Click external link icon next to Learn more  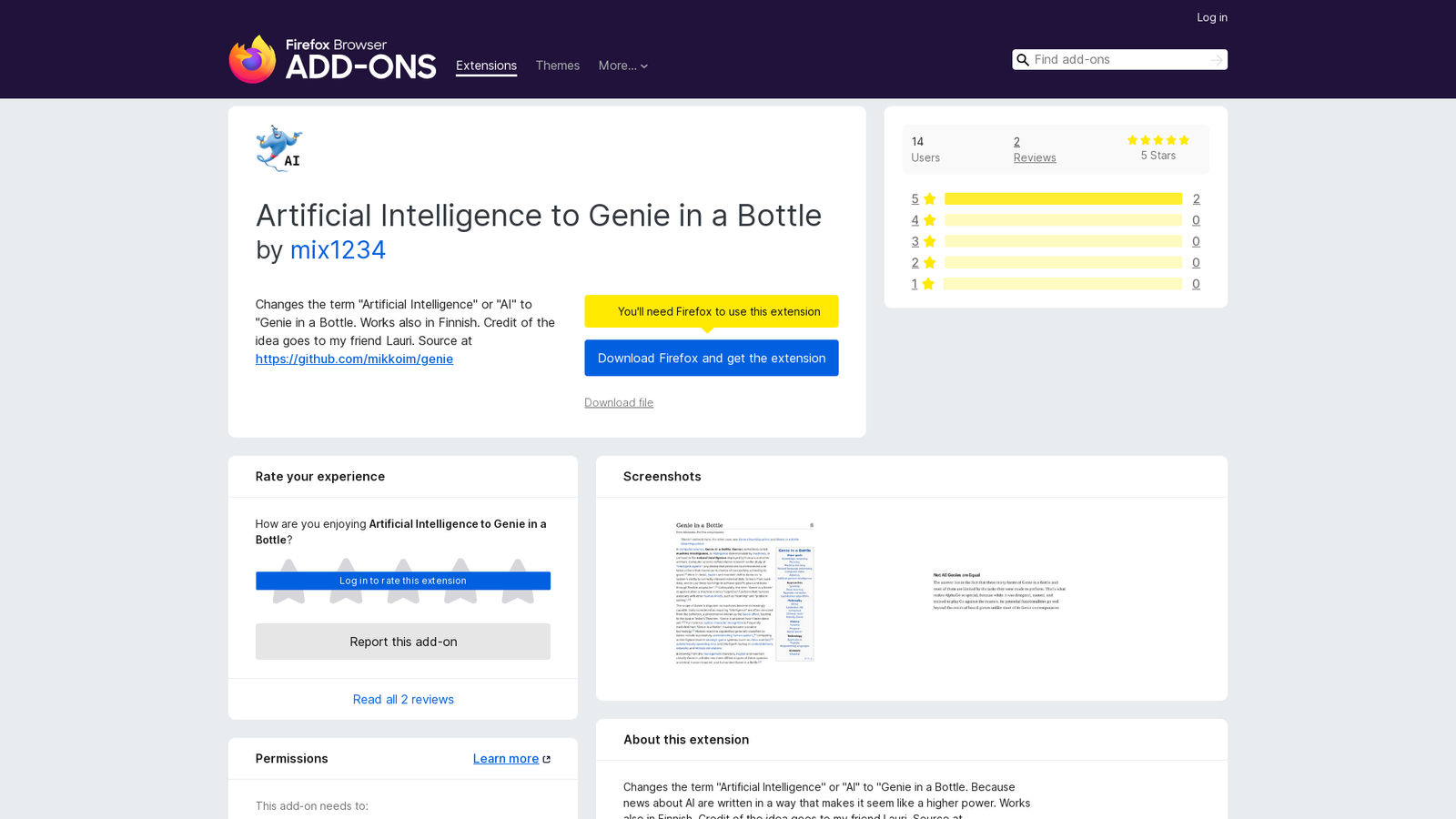pos(547,759)
